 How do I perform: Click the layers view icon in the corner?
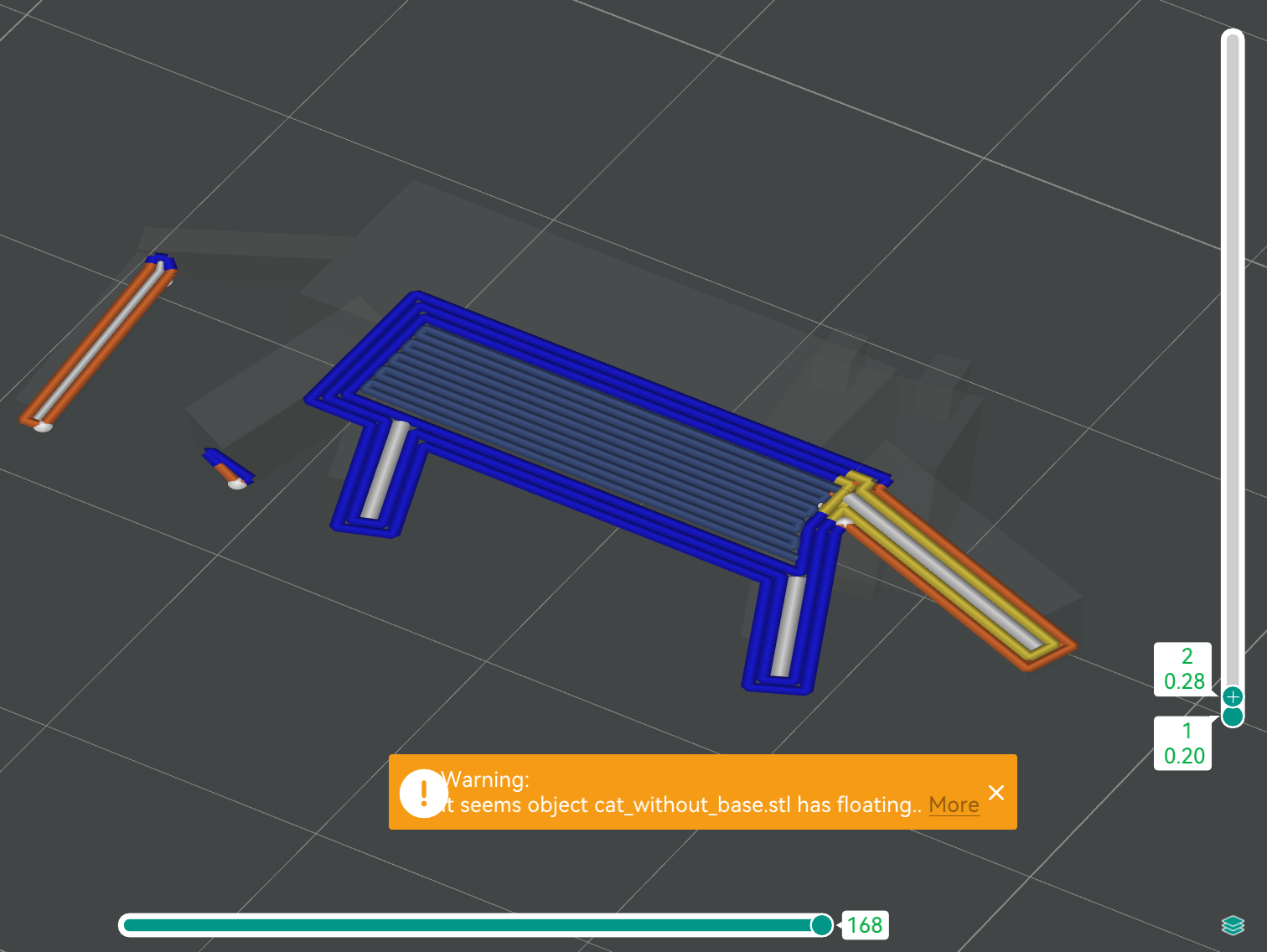coord(1233,925)
